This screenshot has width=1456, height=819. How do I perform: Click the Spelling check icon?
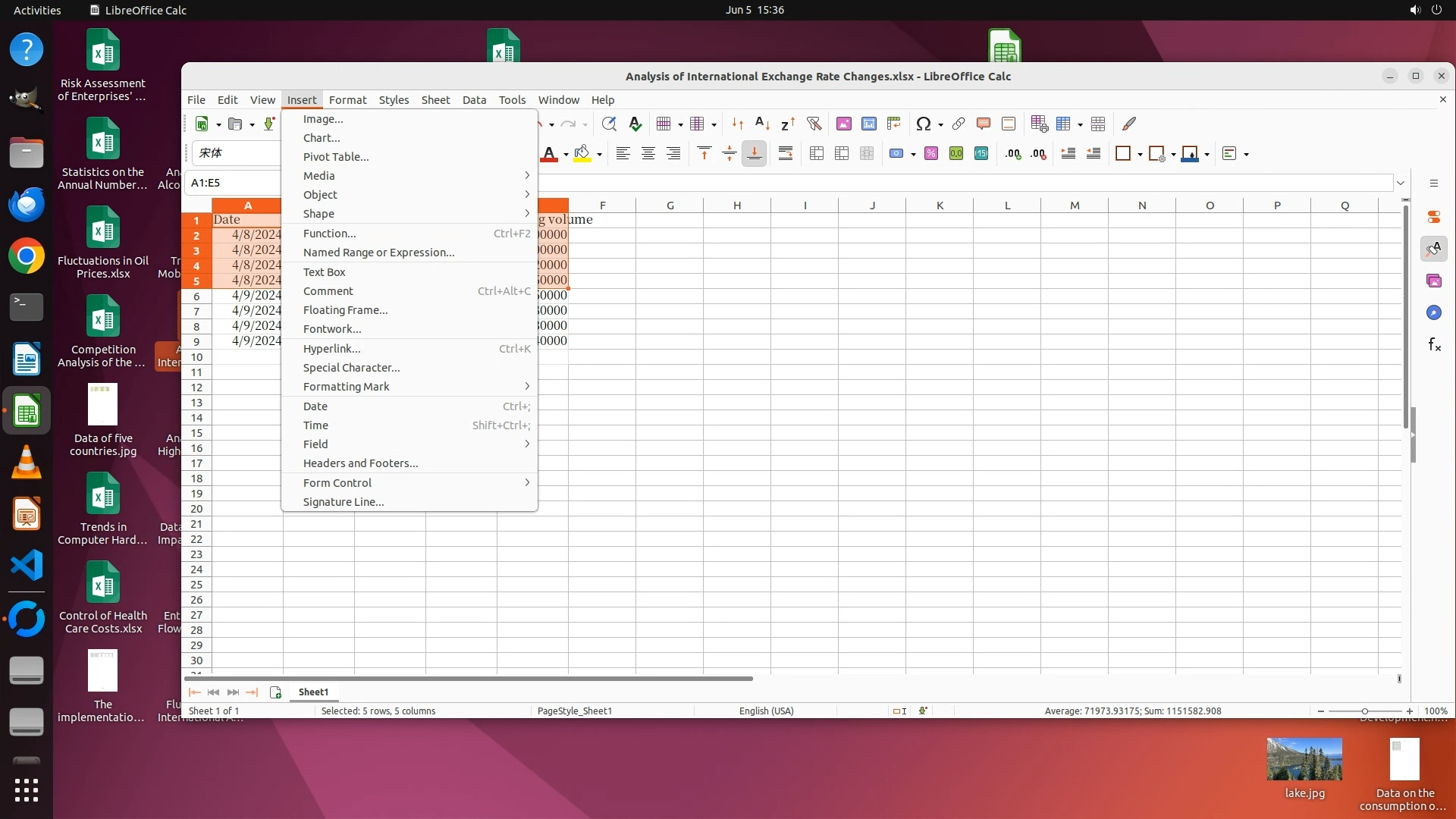pos(635,124)
